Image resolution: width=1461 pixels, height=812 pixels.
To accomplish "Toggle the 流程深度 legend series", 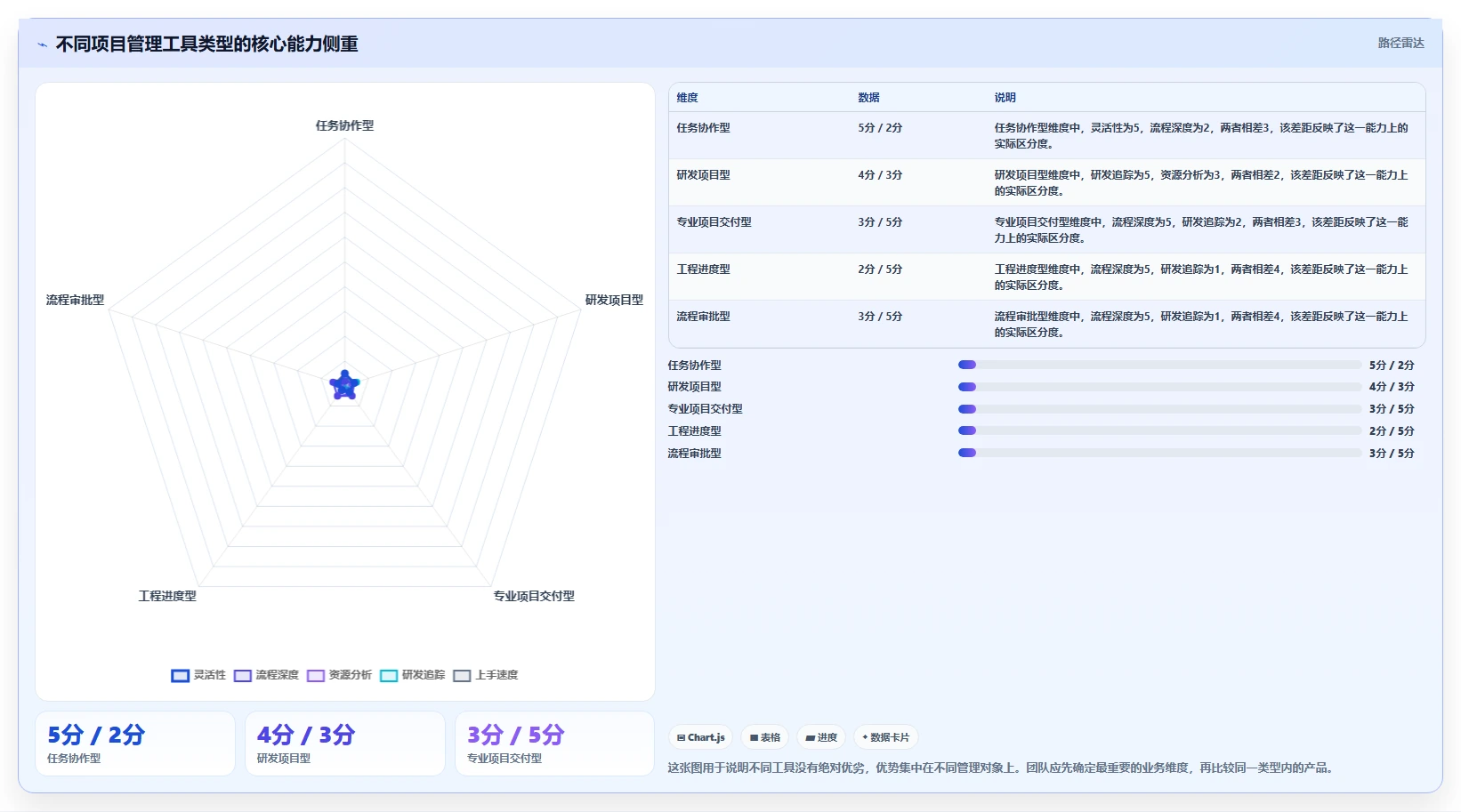I will click(266, 675).
